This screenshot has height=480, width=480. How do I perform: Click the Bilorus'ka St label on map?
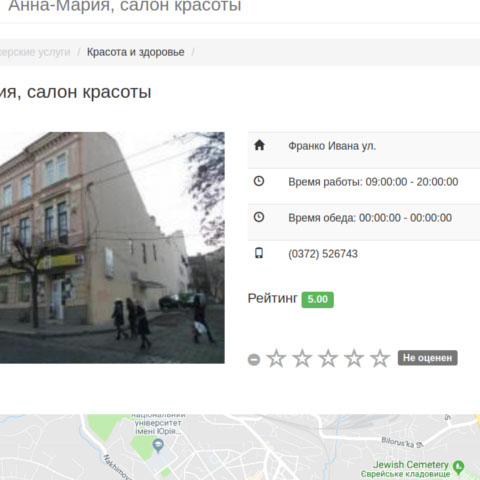(x=402, y=442)
